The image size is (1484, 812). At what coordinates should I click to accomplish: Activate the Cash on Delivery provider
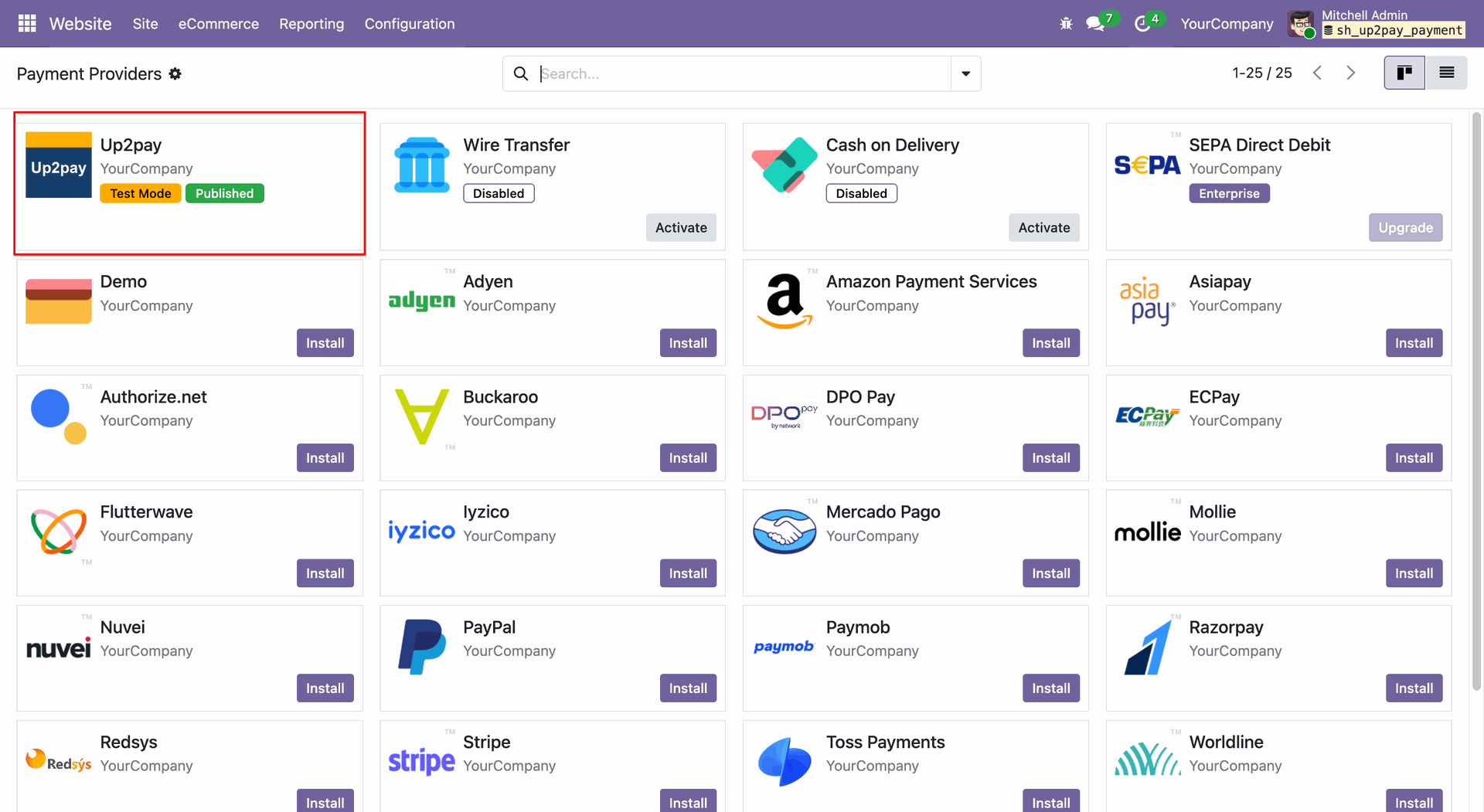1044,227
